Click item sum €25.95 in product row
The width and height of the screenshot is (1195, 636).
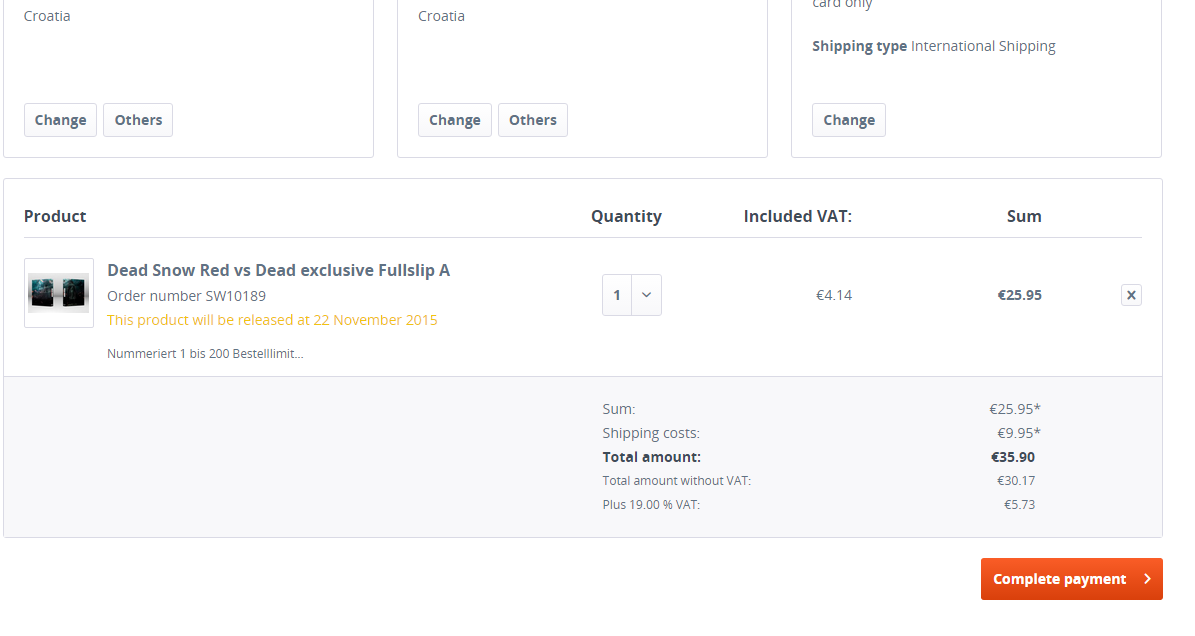pos(1020,295)
